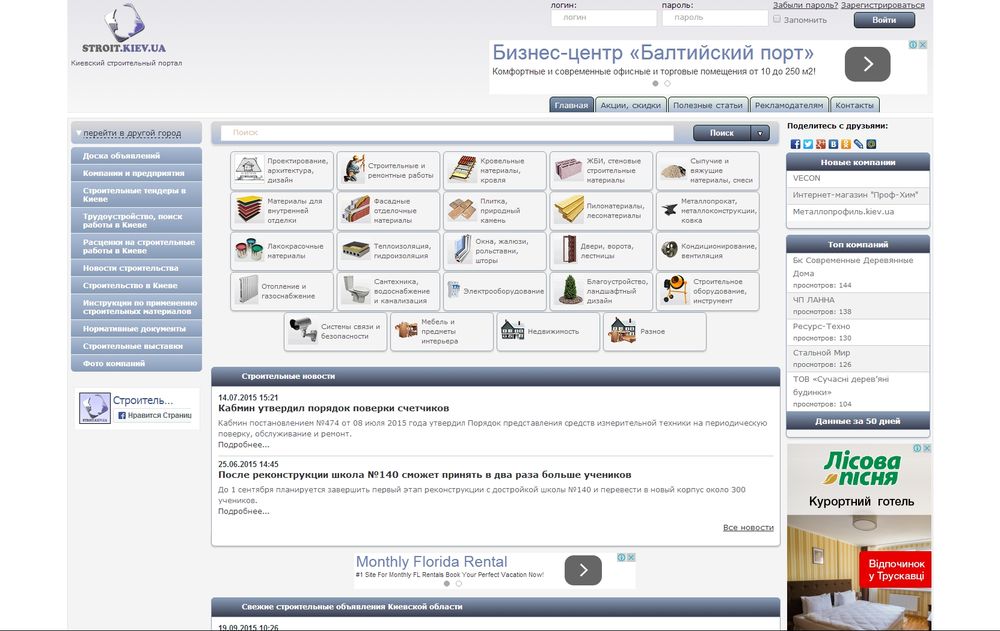Open Окна, жалюзи, рольставни category
The width and height of the screenshot is (1000, 631).
tap(495, 251)
